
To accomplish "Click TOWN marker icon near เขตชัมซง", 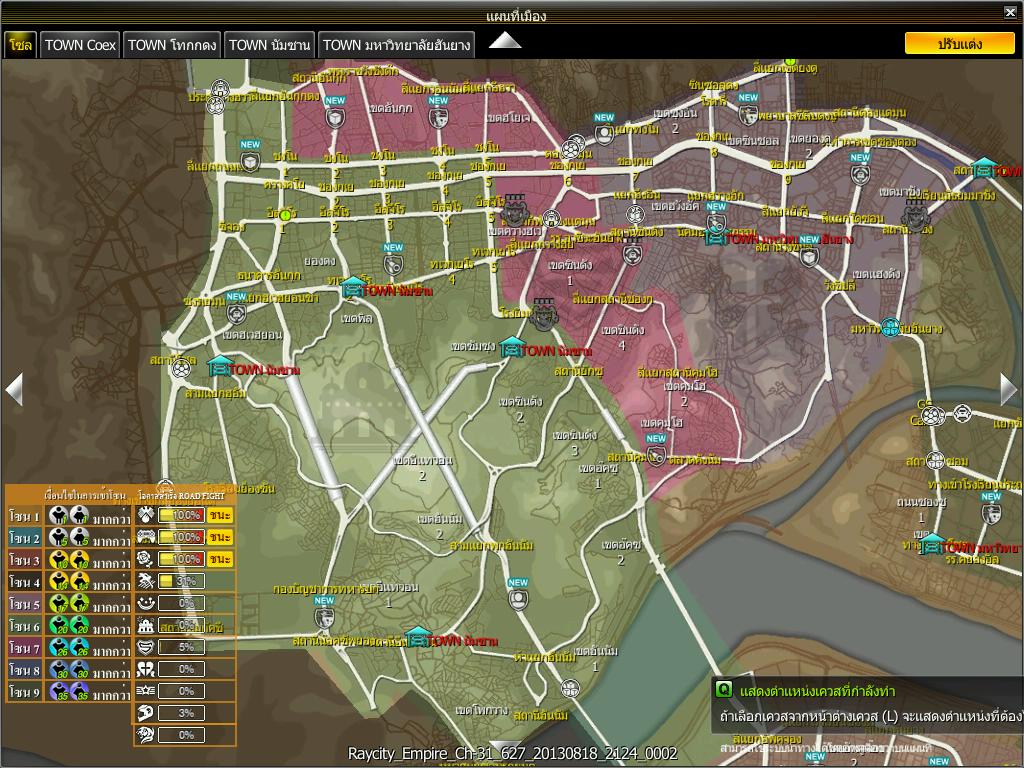I will pos(512,347).
